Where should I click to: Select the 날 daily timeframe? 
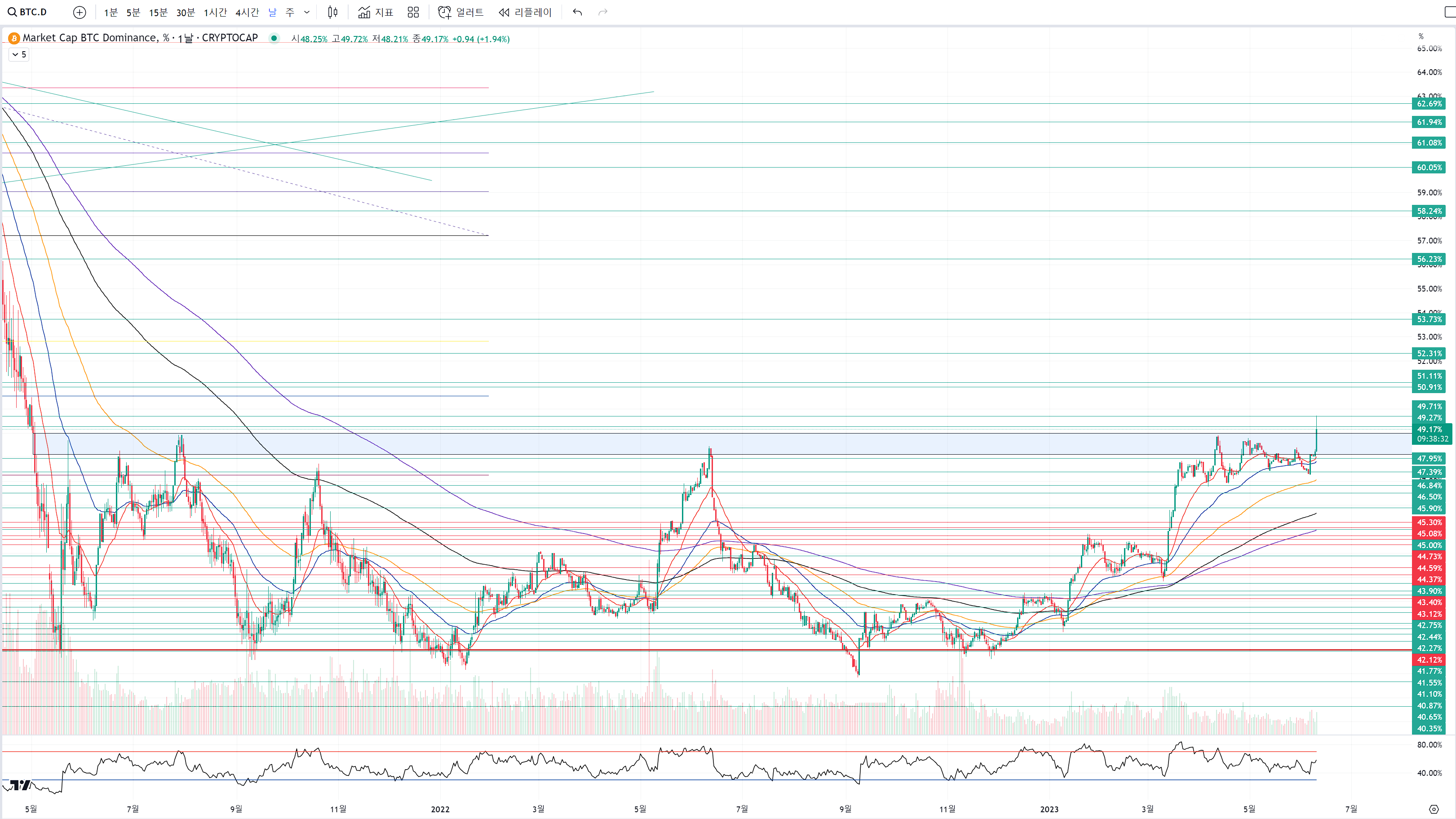tap(272, 12)
